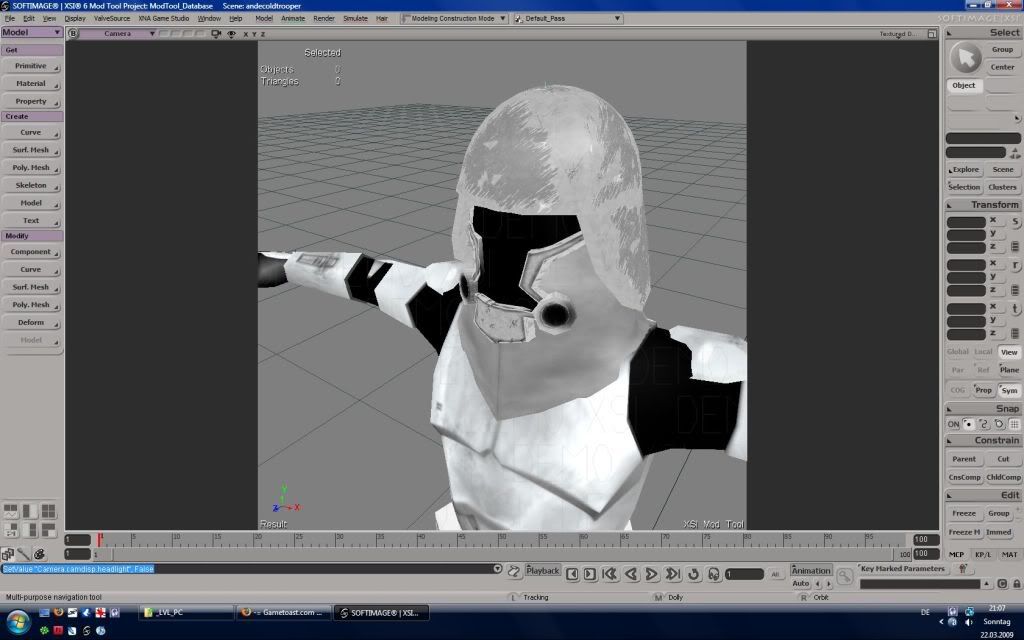Image resolution: width=1024 pixels, height=640 pixels.
Task: Open the Playback menu
Action: tap(543, 570)
